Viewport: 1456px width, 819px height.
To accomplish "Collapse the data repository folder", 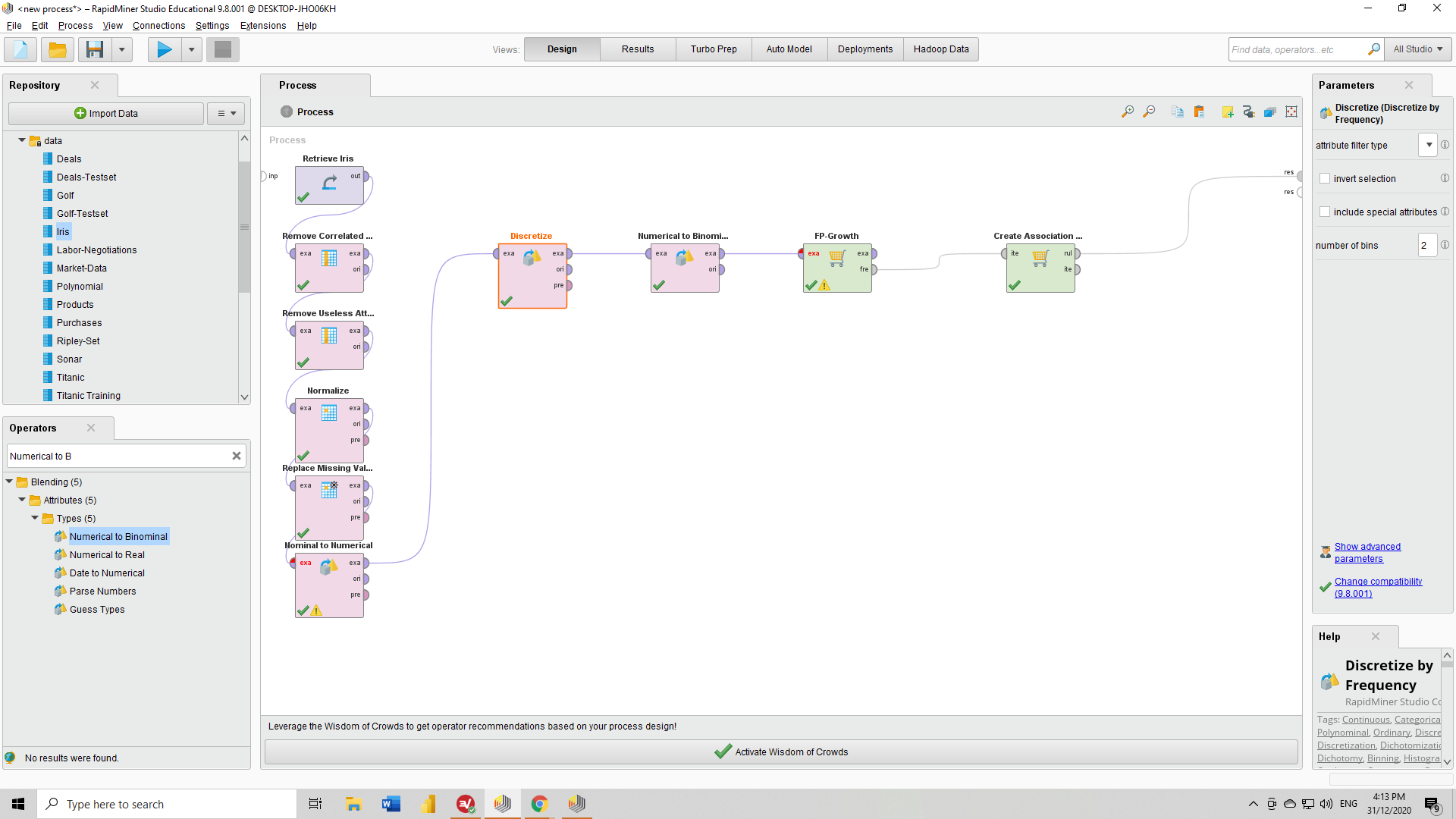I will point(22,140).
